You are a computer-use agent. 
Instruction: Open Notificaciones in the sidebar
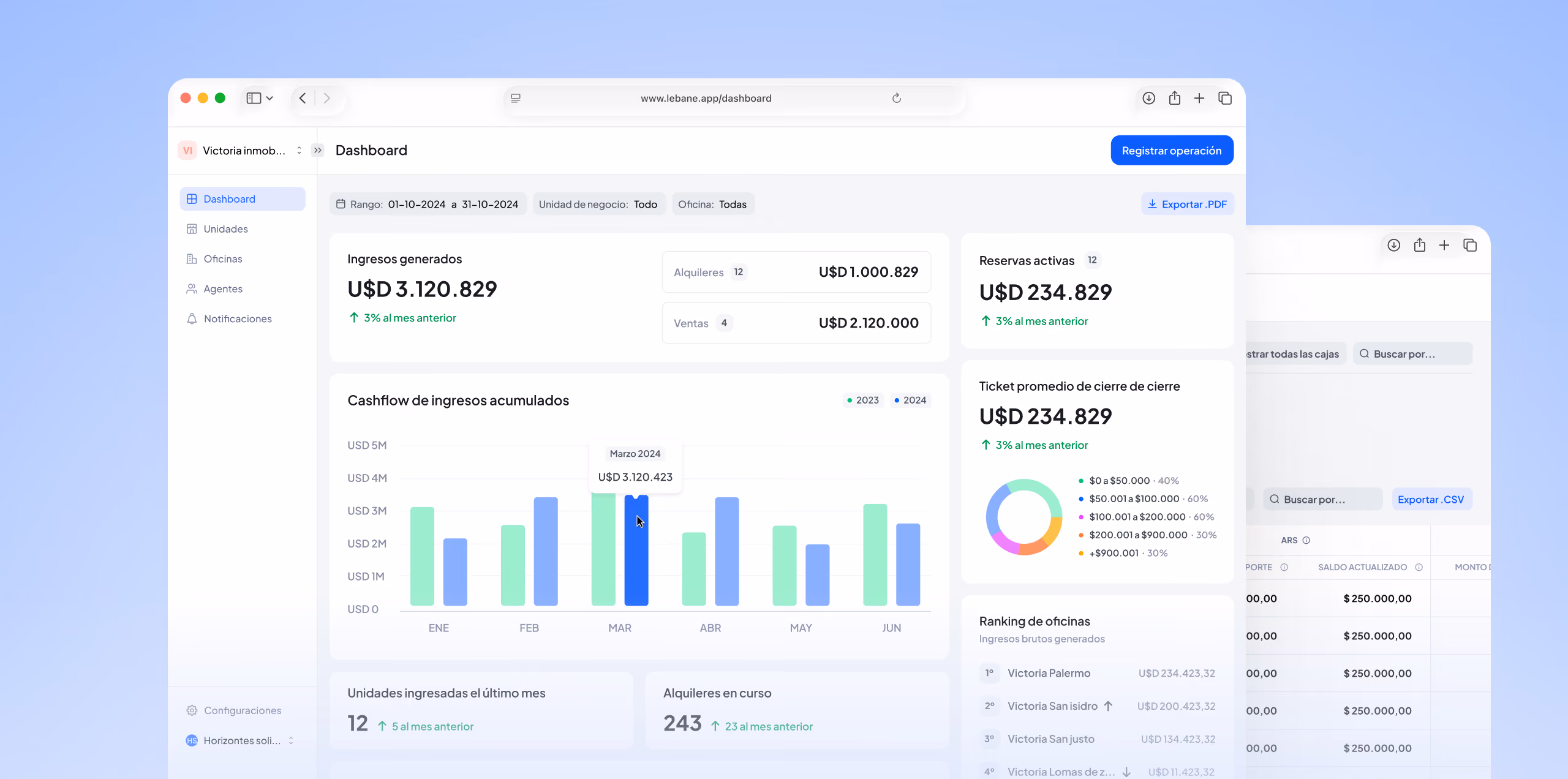coord(243,319)
